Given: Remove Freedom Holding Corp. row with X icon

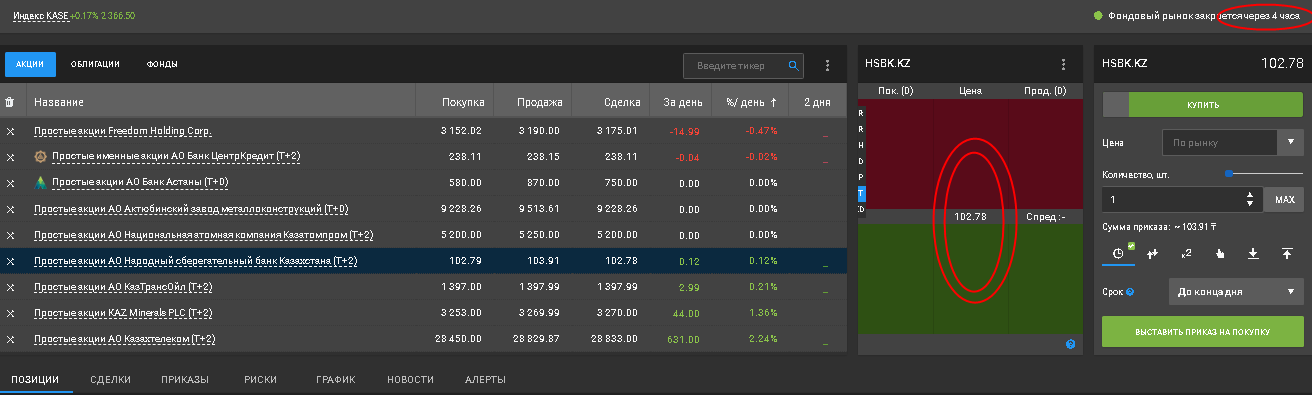Looking at the screenshot, I should click(10, 131).
